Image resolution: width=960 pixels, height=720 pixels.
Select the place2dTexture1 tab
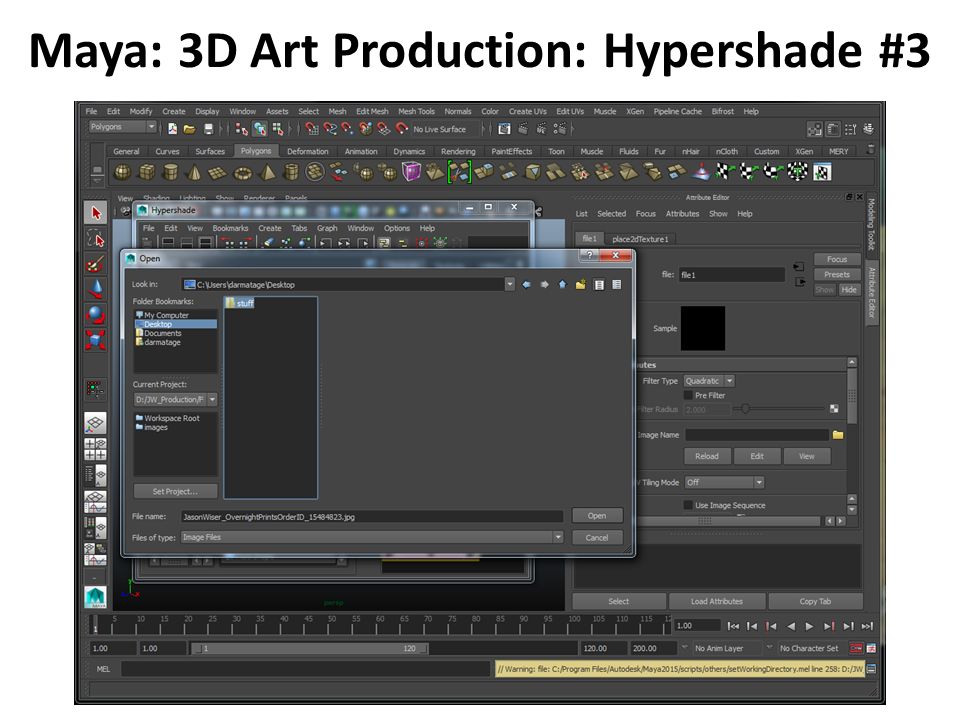640,239
